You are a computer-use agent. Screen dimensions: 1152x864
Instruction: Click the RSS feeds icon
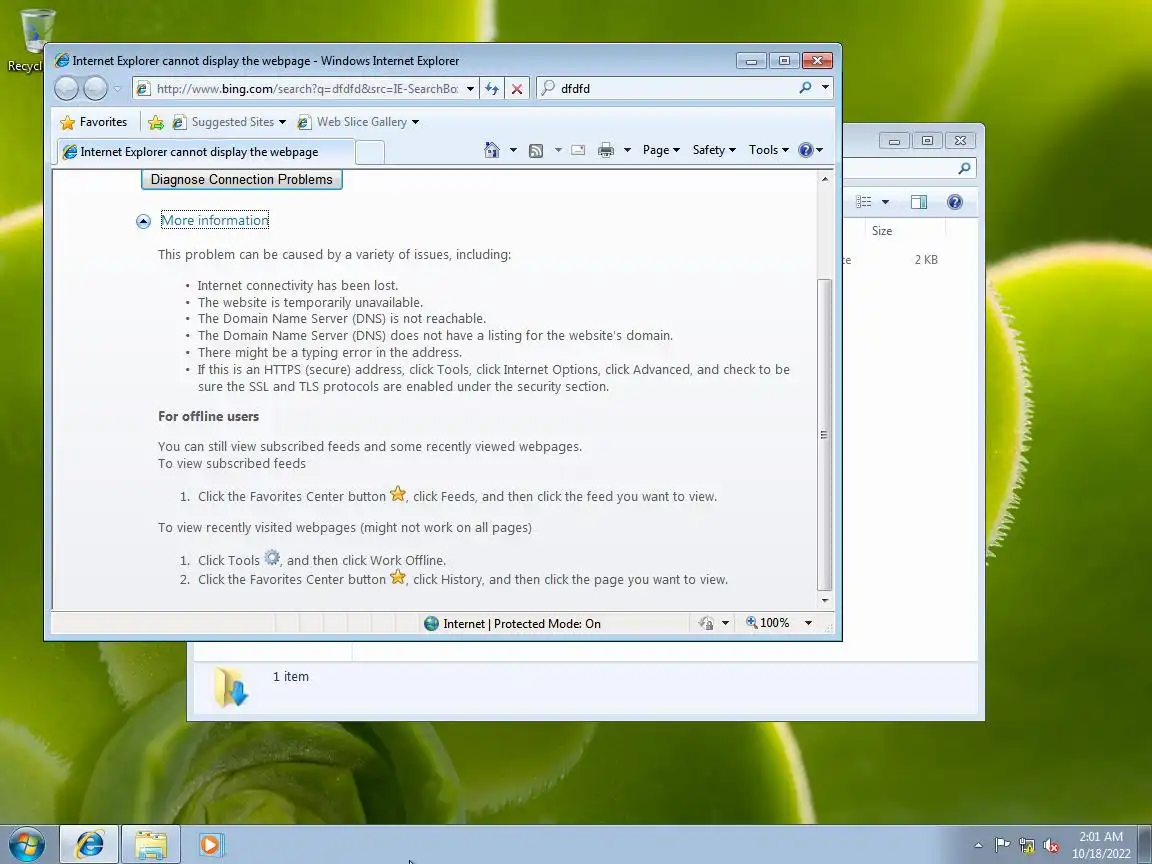[x=536, y=151]
